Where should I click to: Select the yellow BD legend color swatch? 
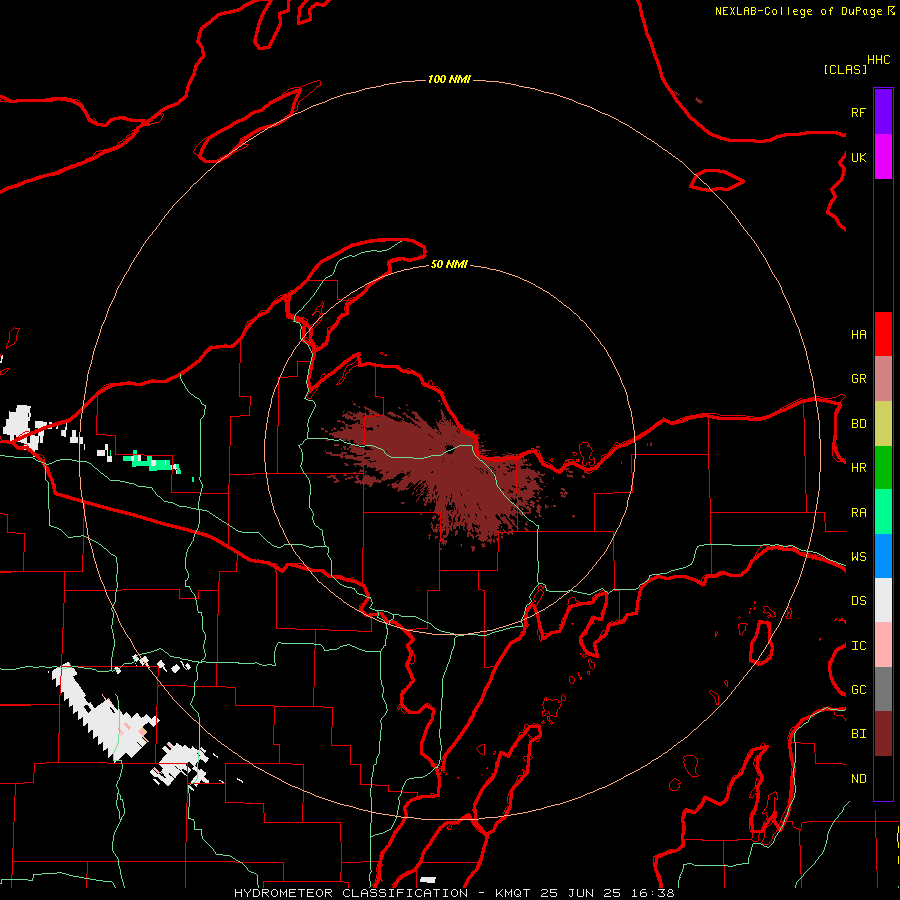point(883,424)
